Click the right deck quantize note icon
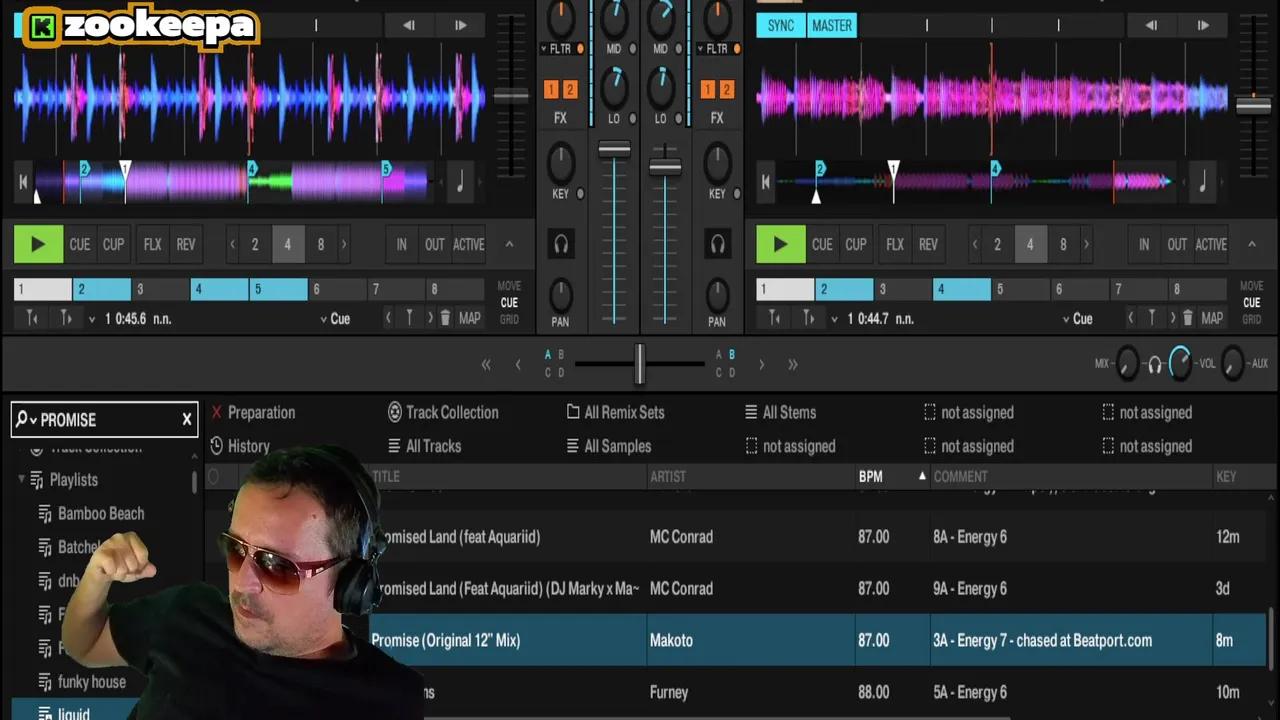1280x720 pixels. pyautogui.click(x=1202, y=182)
